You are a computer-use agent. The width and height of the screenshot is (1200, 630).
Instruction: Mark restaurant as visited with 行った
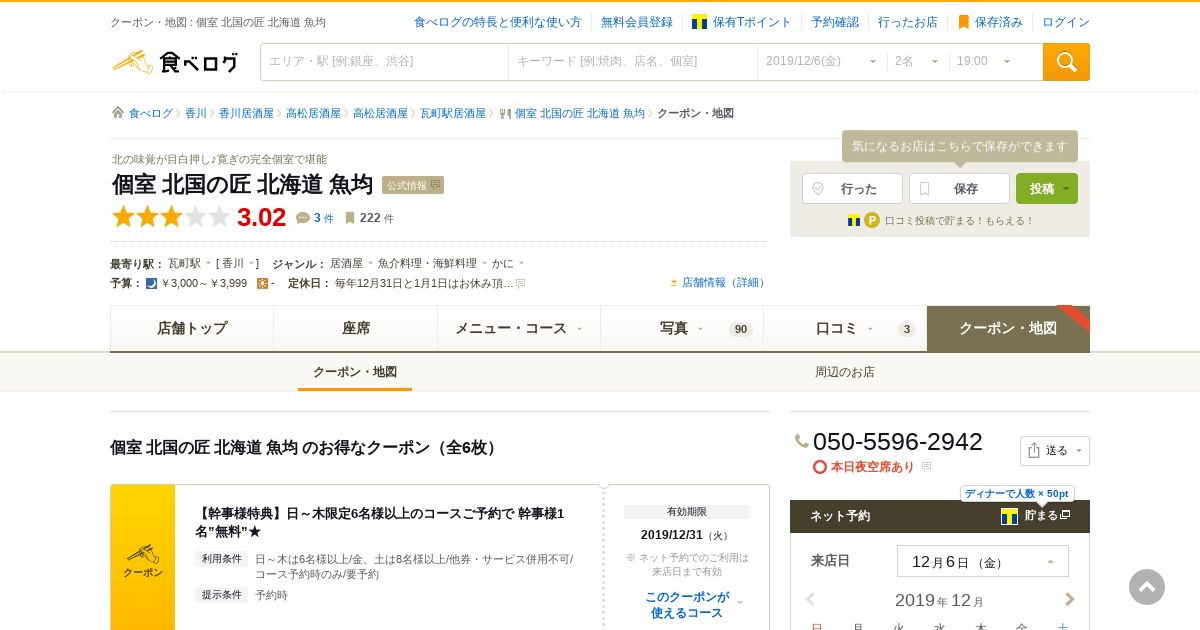tap(852, 189)
